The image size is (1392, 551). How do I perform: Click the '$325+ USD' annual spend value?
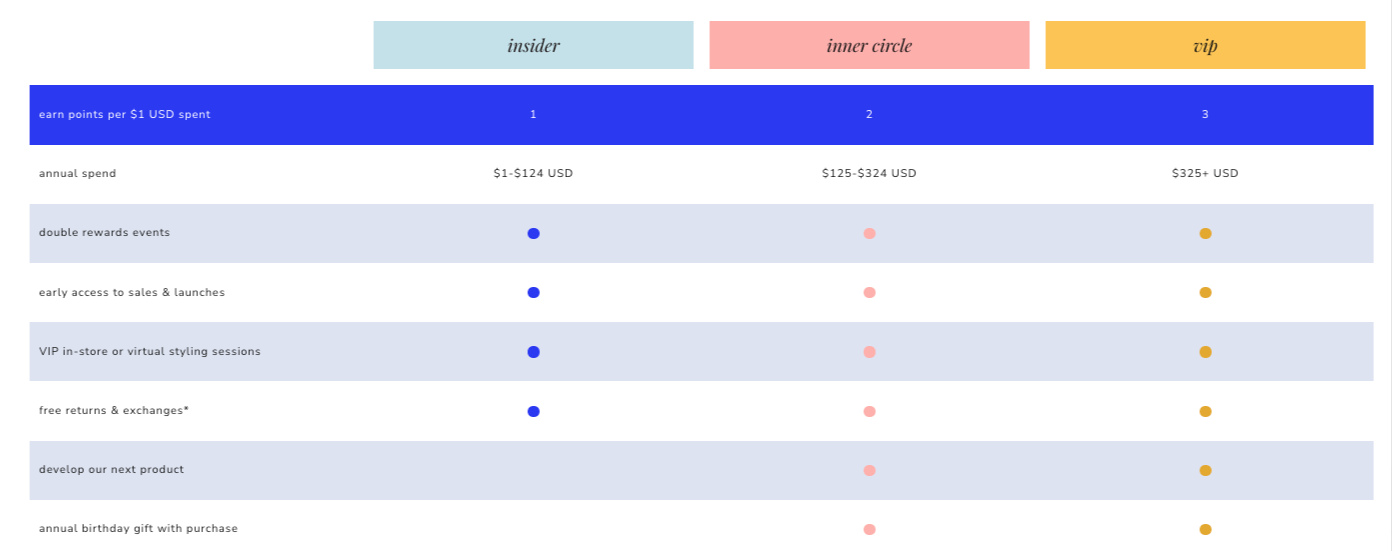[1205, 173]
